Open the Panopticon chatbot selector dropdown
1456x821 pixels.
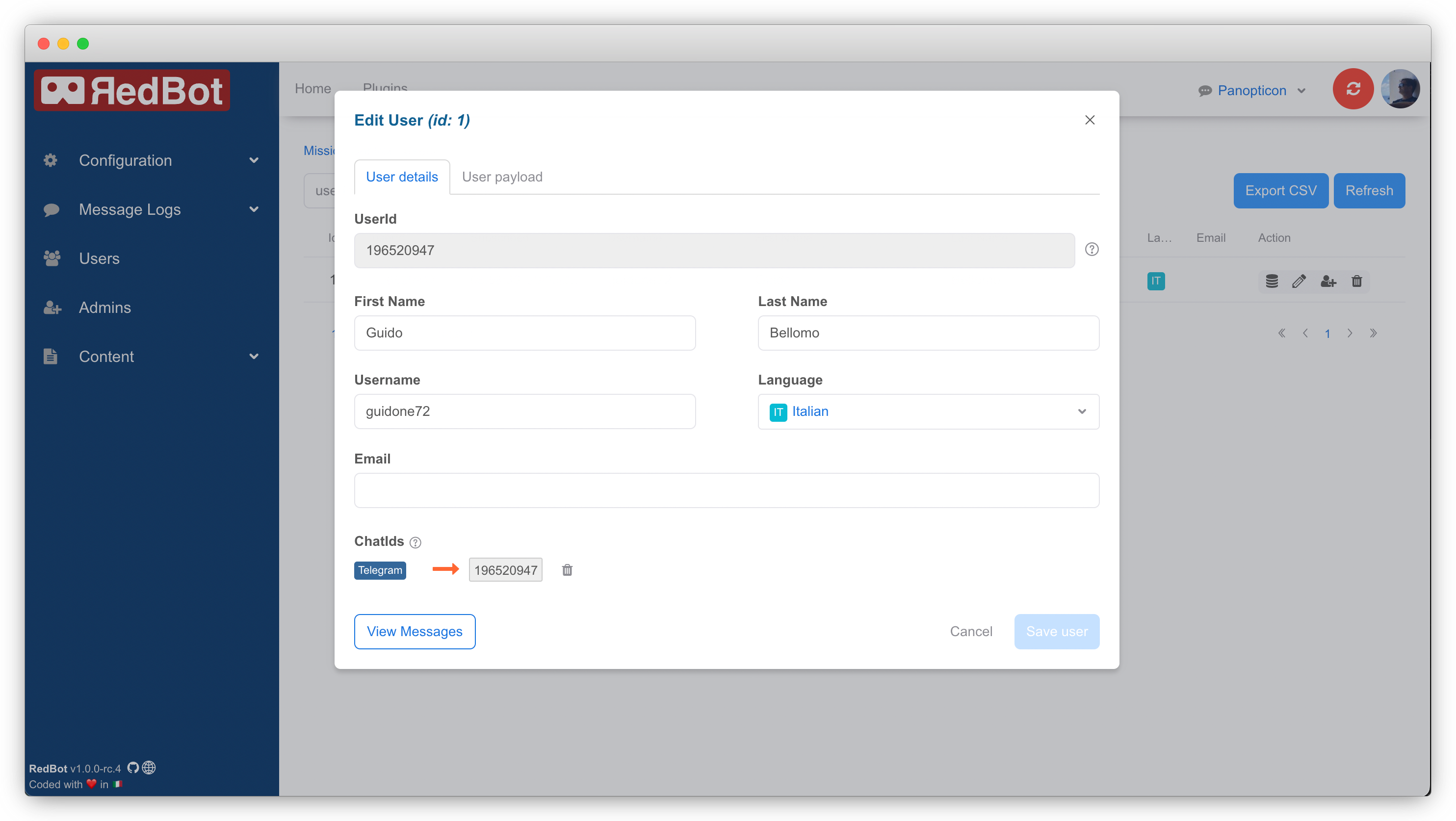point(1252,90)
